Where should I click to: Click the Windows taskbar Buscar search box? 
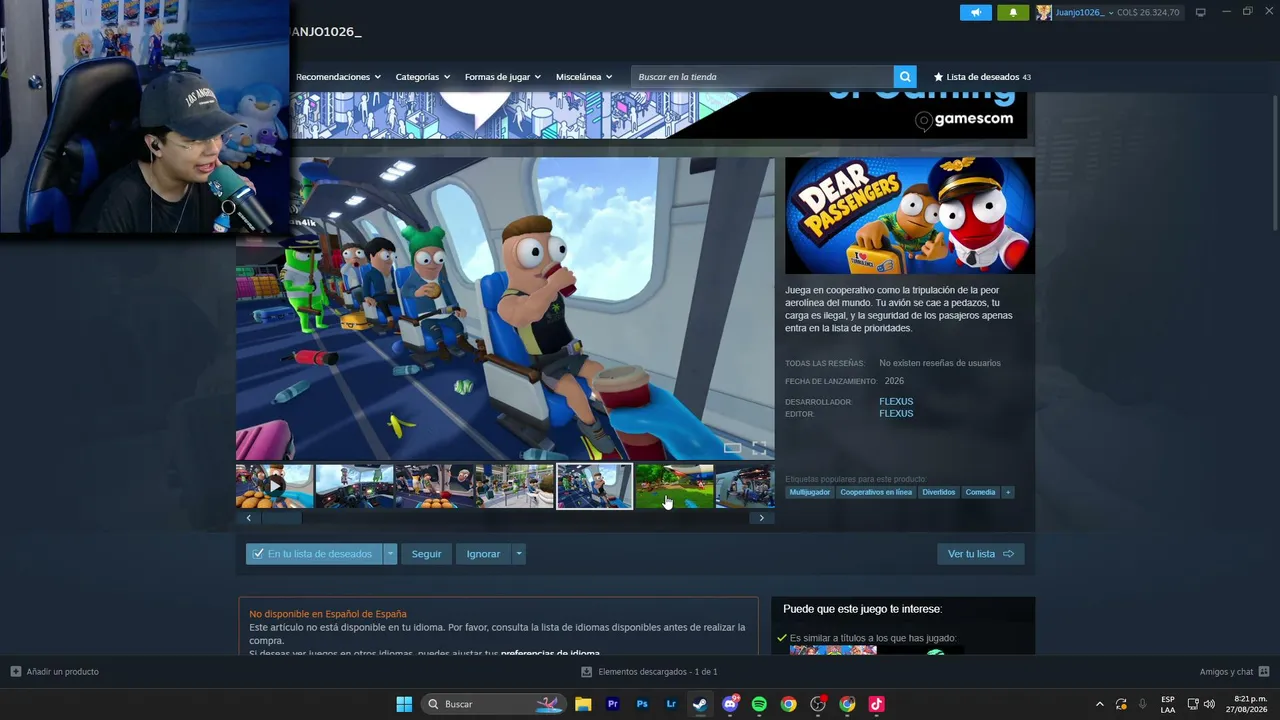(x=493, y=704)
